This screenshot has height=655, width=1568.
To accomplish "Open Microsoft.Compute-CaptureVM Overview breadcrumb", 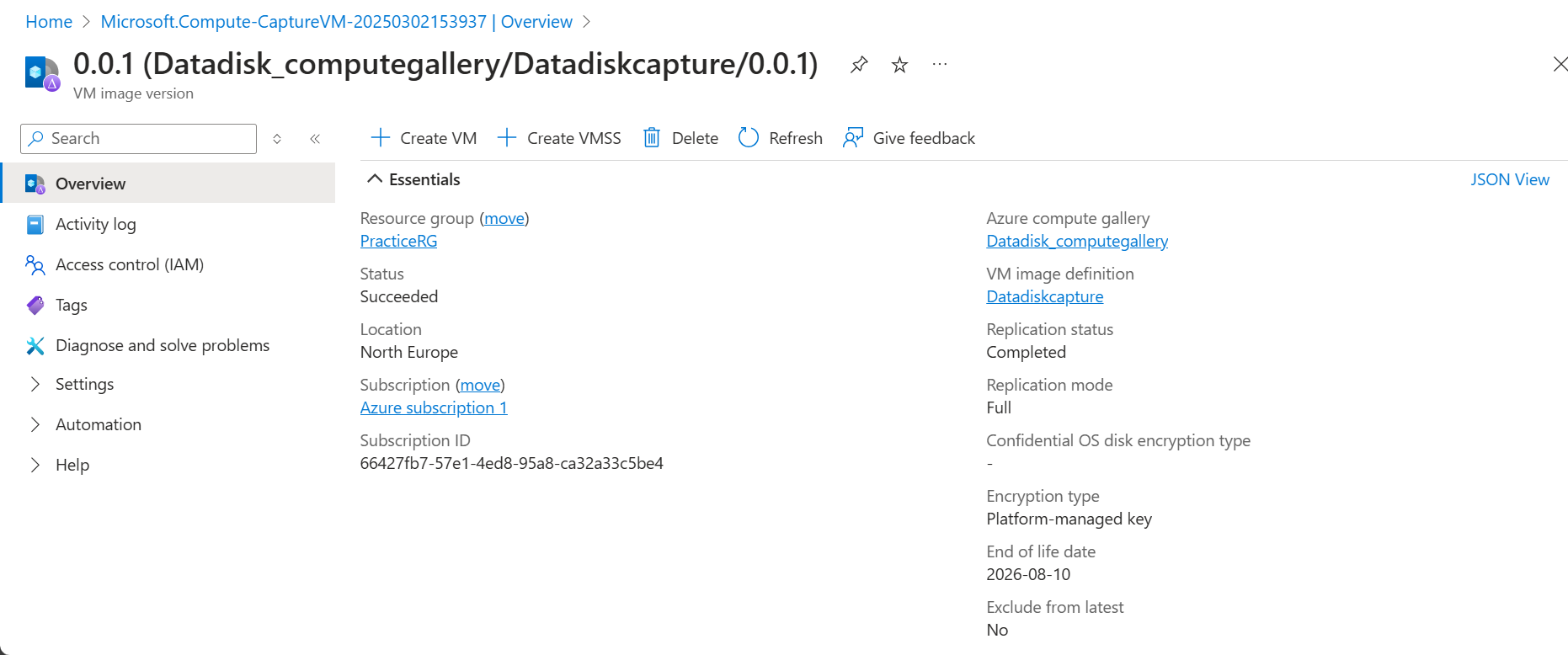I will tap(337, 22).
